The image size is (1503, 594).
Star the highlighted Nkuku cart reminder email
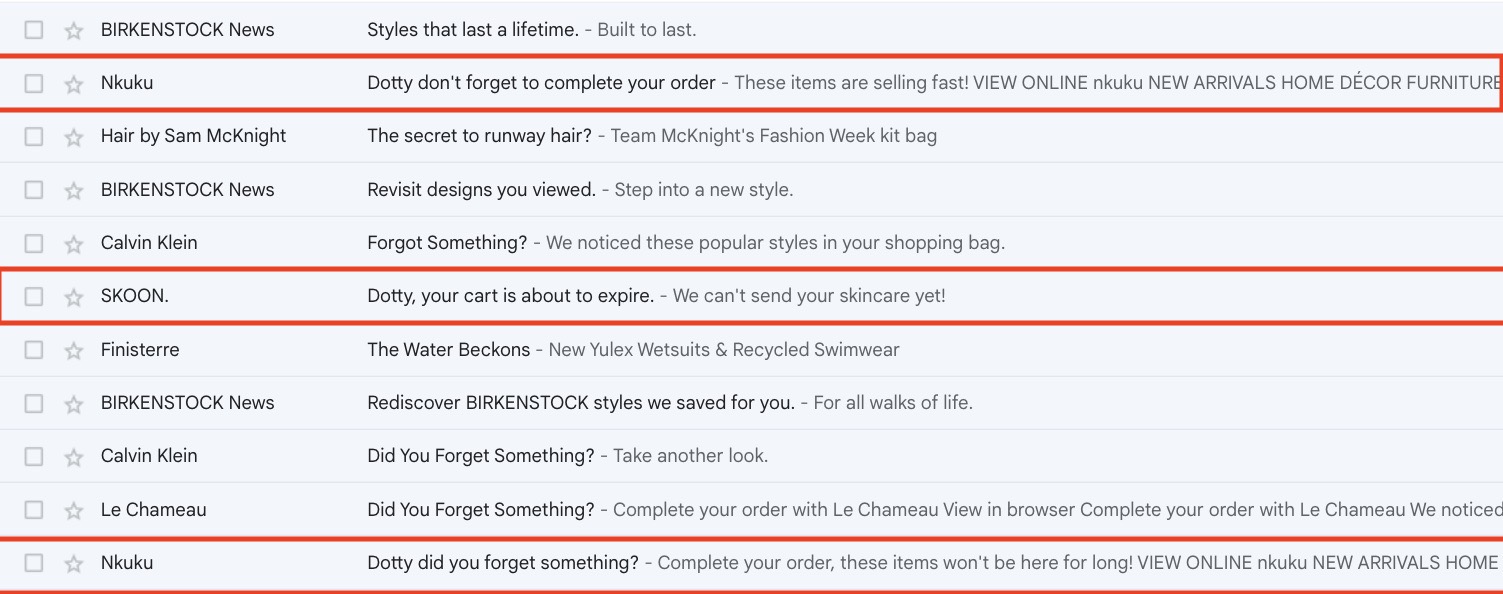click(x=73, y=82)
